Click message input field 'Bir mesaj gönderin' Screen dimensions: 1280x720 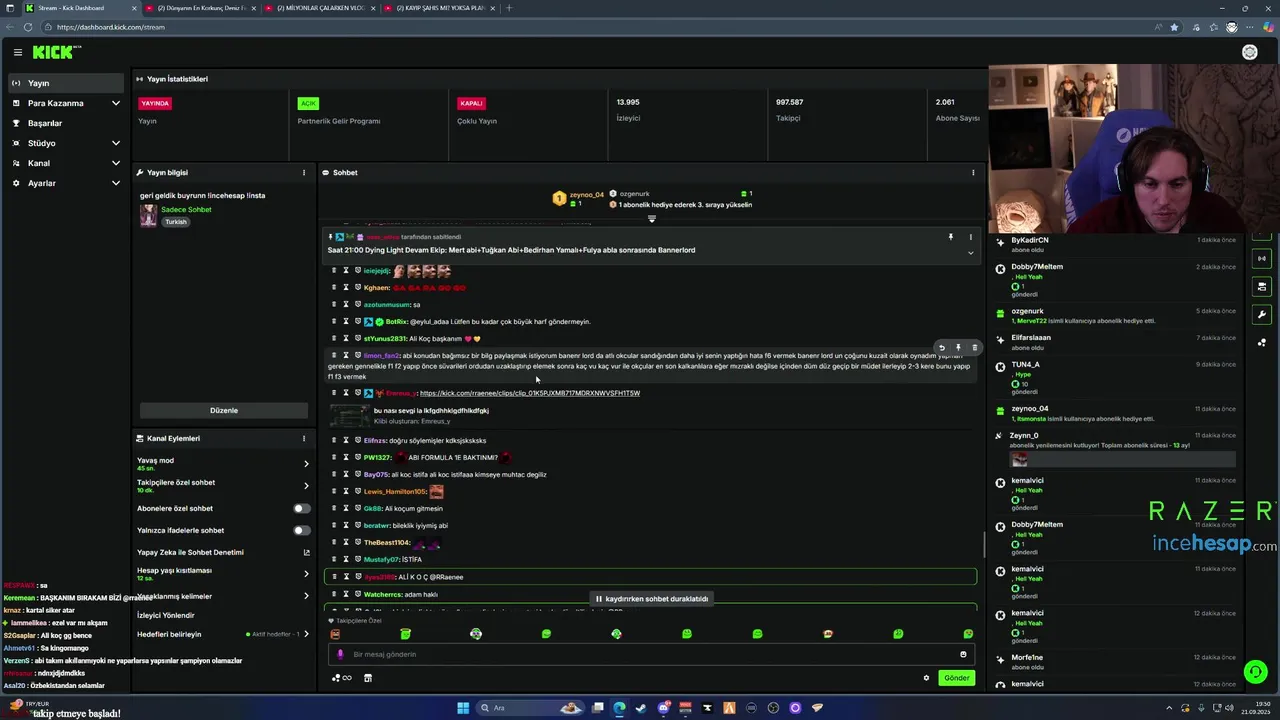click(x=650, y=654)
